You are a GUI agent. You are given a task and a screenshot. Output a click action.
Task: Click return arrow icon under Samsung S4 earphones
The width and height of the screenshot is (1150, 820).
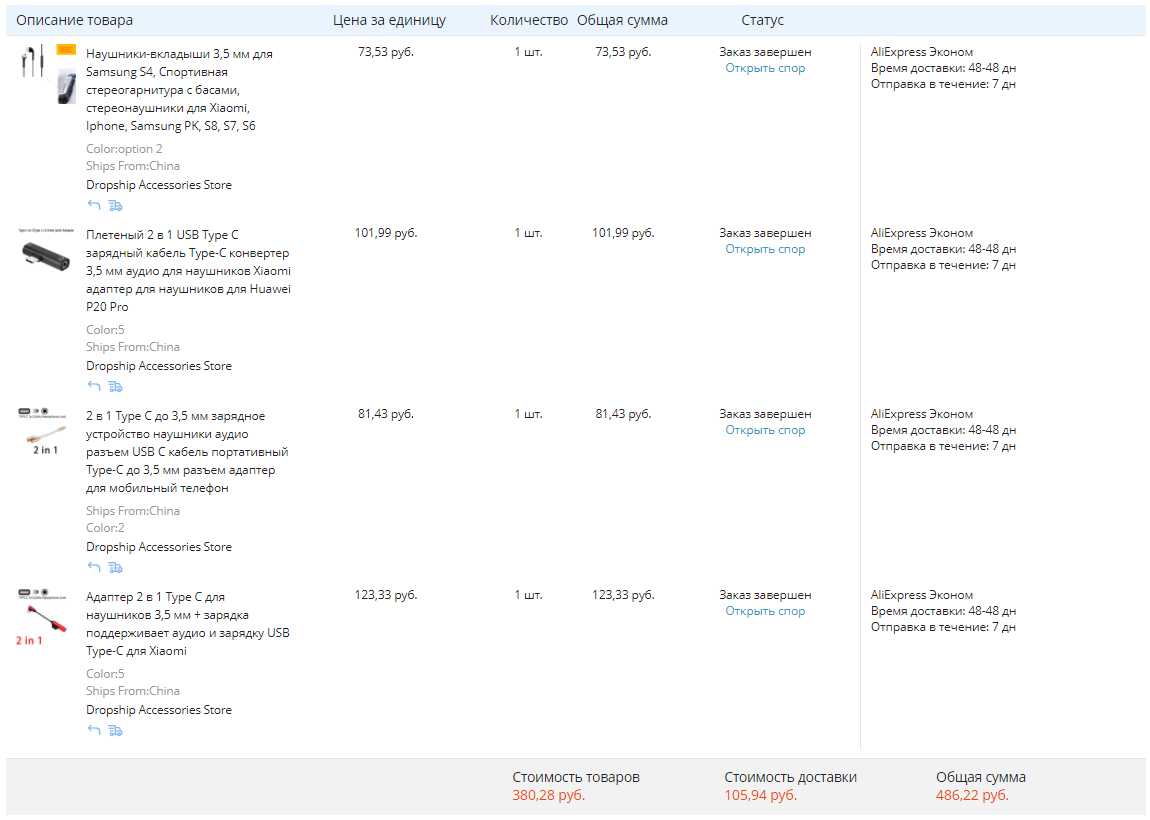pos(94,205)
